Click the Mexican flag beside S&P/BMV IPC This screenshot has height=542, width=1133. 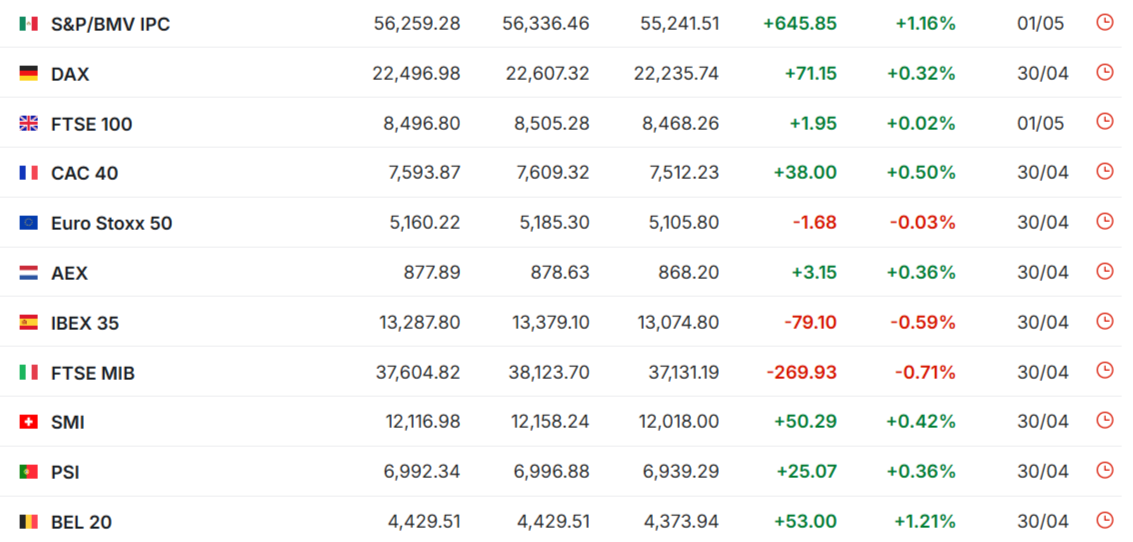click(x=28, y=24)
